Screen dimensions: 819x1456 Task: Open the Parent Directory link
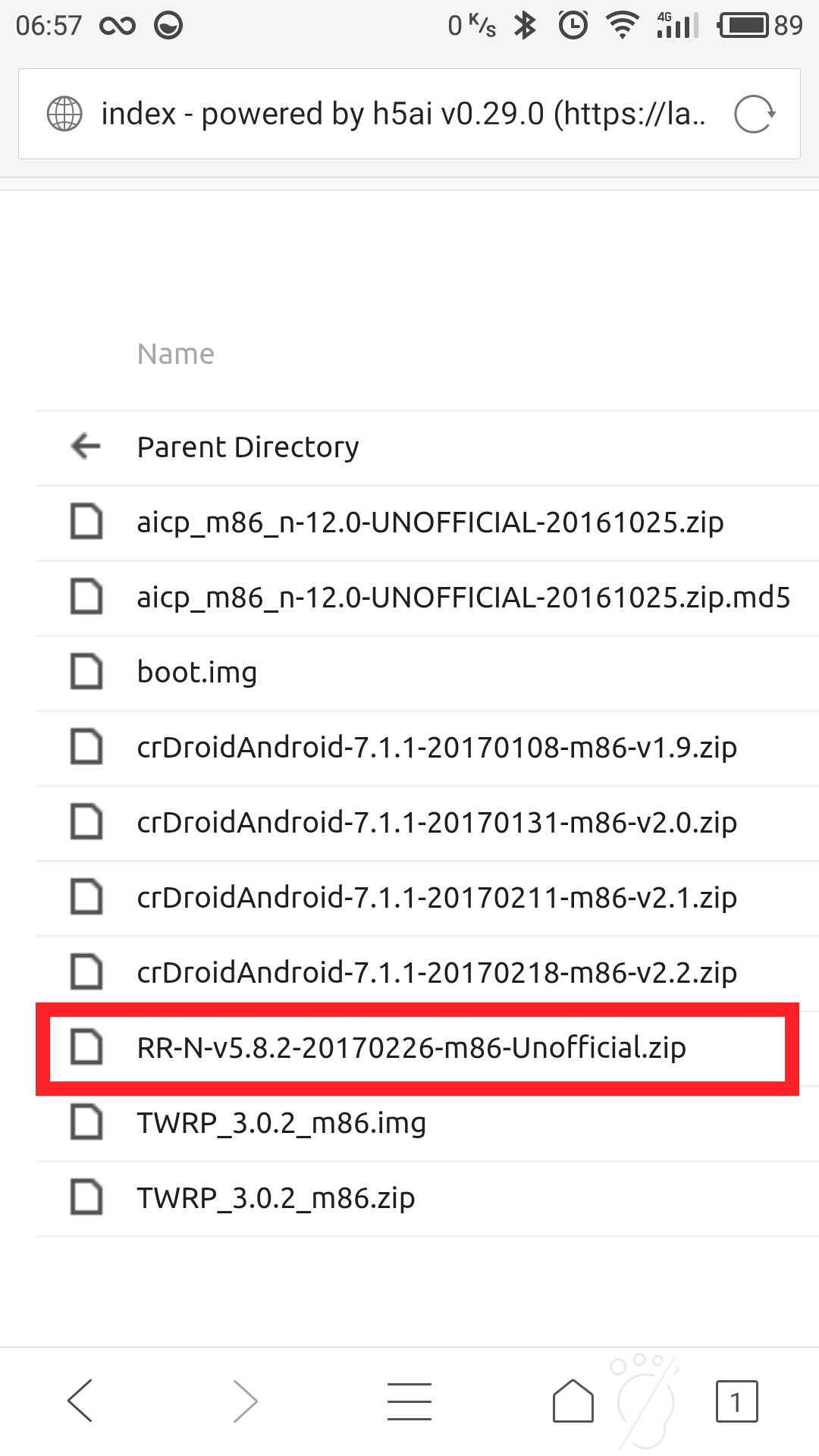point(248,447)
